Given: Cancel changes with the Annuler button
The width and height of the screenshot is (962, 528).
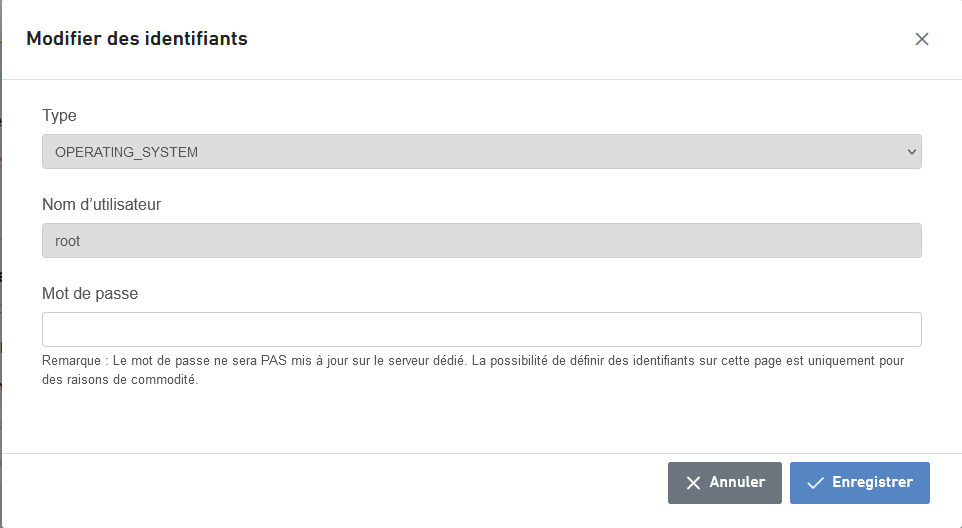Looking at the screenshot, I should 725,483.
